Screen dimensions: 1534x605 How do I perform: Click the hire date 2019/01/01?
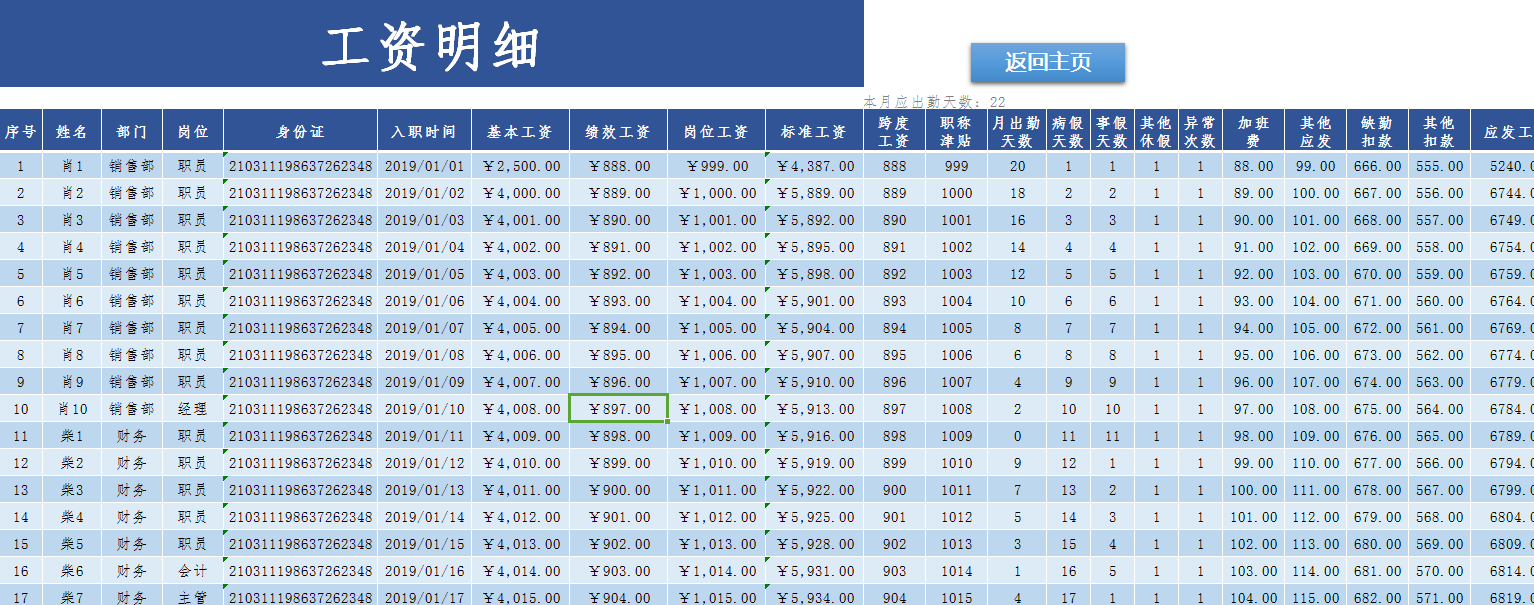click(425, 166)
